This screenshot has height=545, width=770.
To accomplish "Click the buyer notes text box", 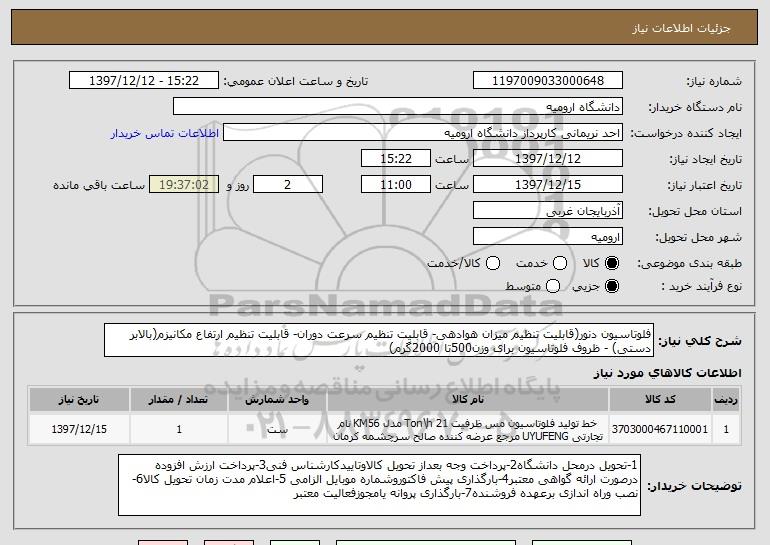I will click(380, 485).
